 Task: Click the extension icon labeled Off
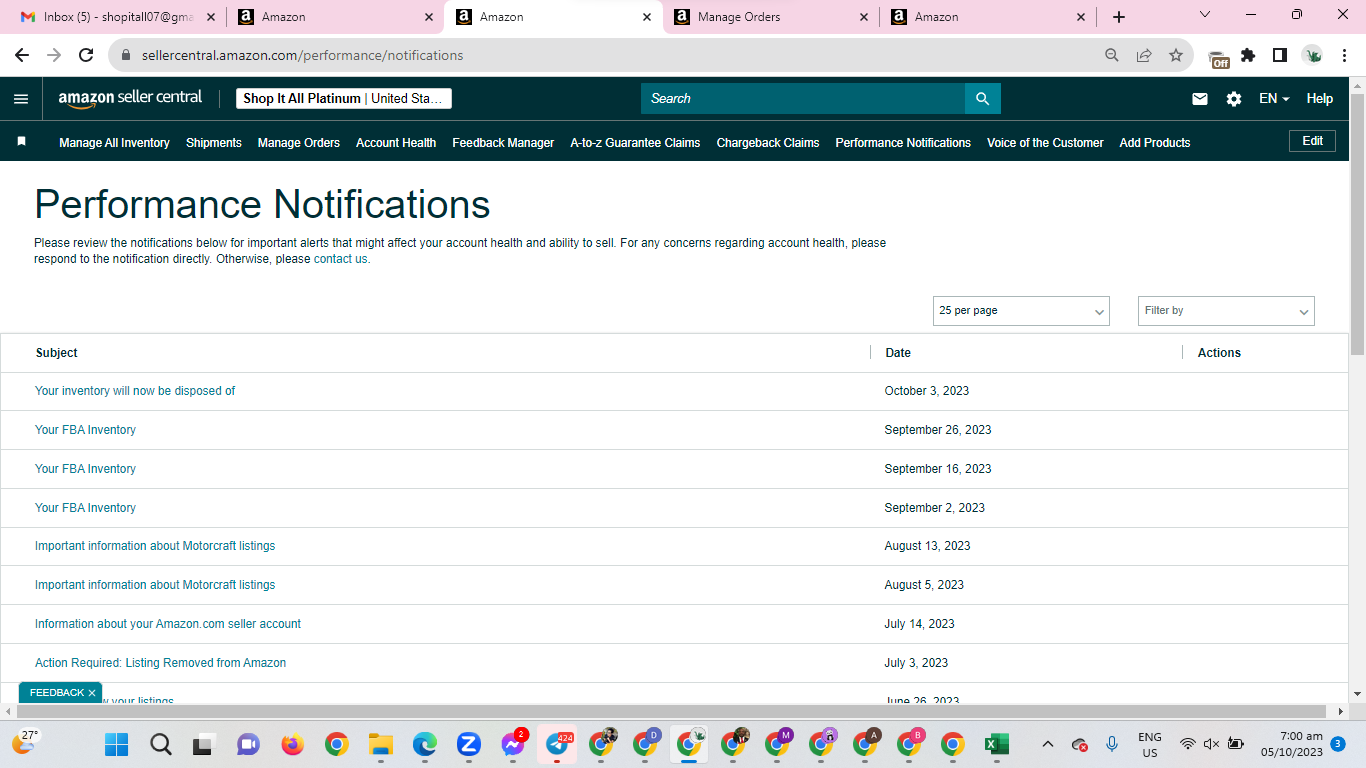tap(1218, 58)
